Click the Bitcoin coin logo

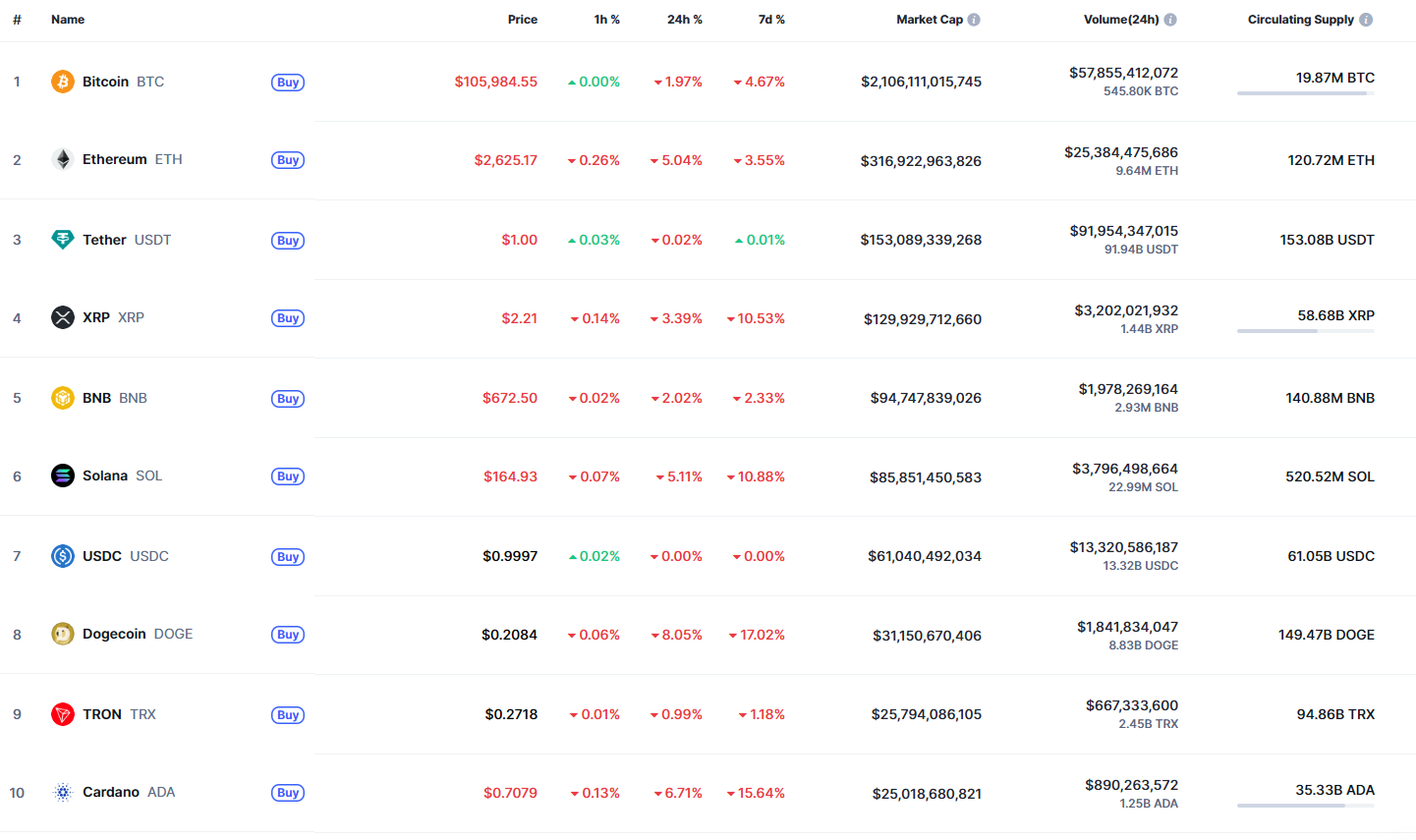click(x=63, y=82)
